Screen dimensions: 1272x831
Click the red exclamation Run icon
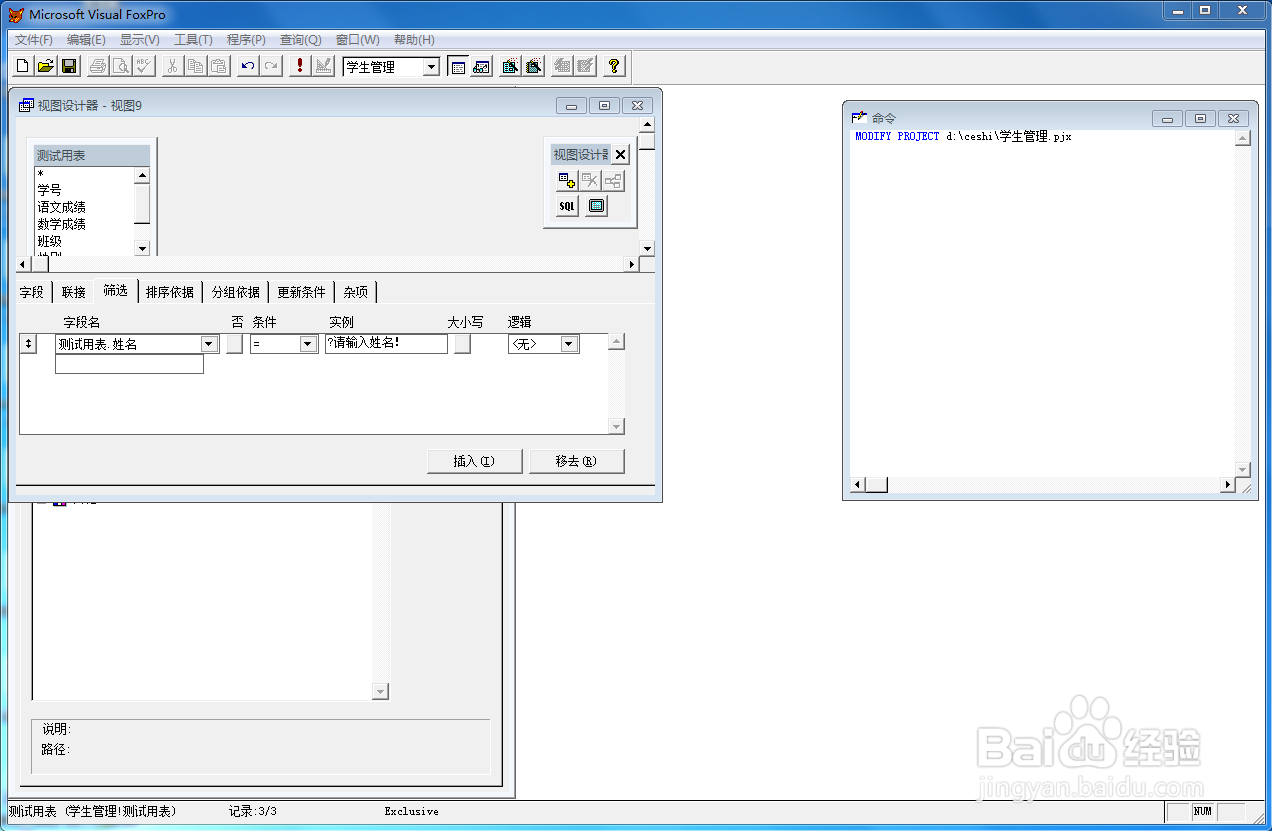point(299,67)
